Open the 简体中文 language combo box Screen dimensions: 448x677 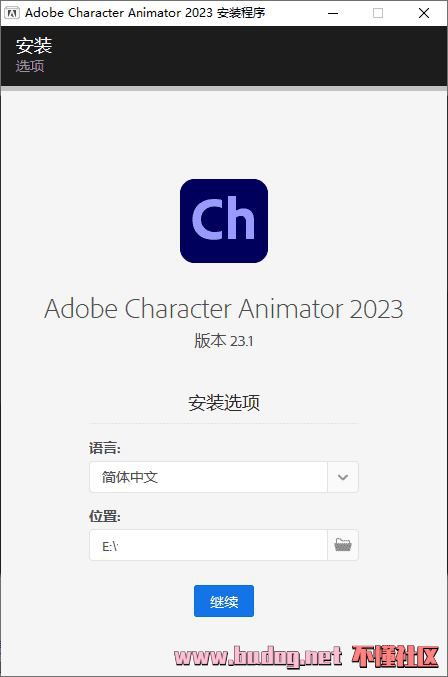[224, 477]
